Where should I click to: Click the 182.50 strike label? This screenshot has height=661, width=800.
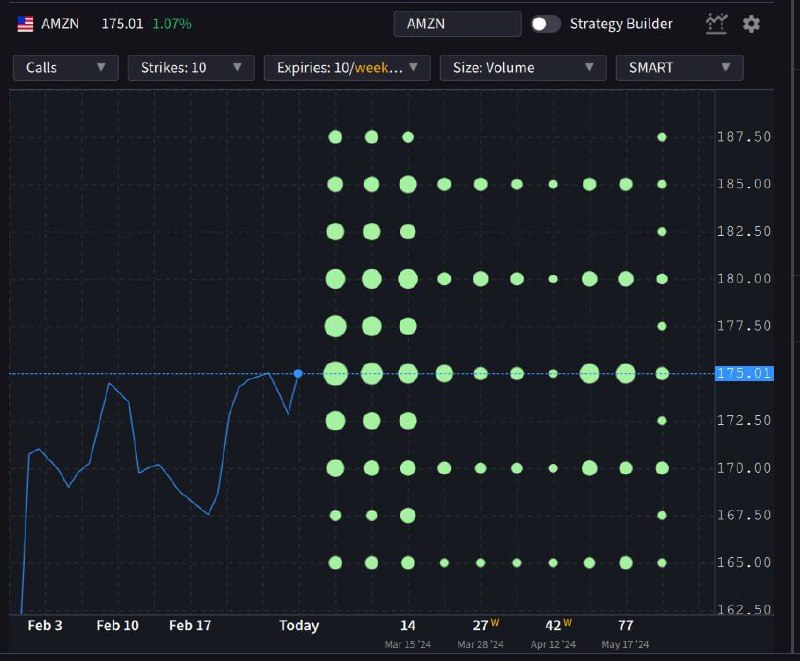click(x=744, y=232)
